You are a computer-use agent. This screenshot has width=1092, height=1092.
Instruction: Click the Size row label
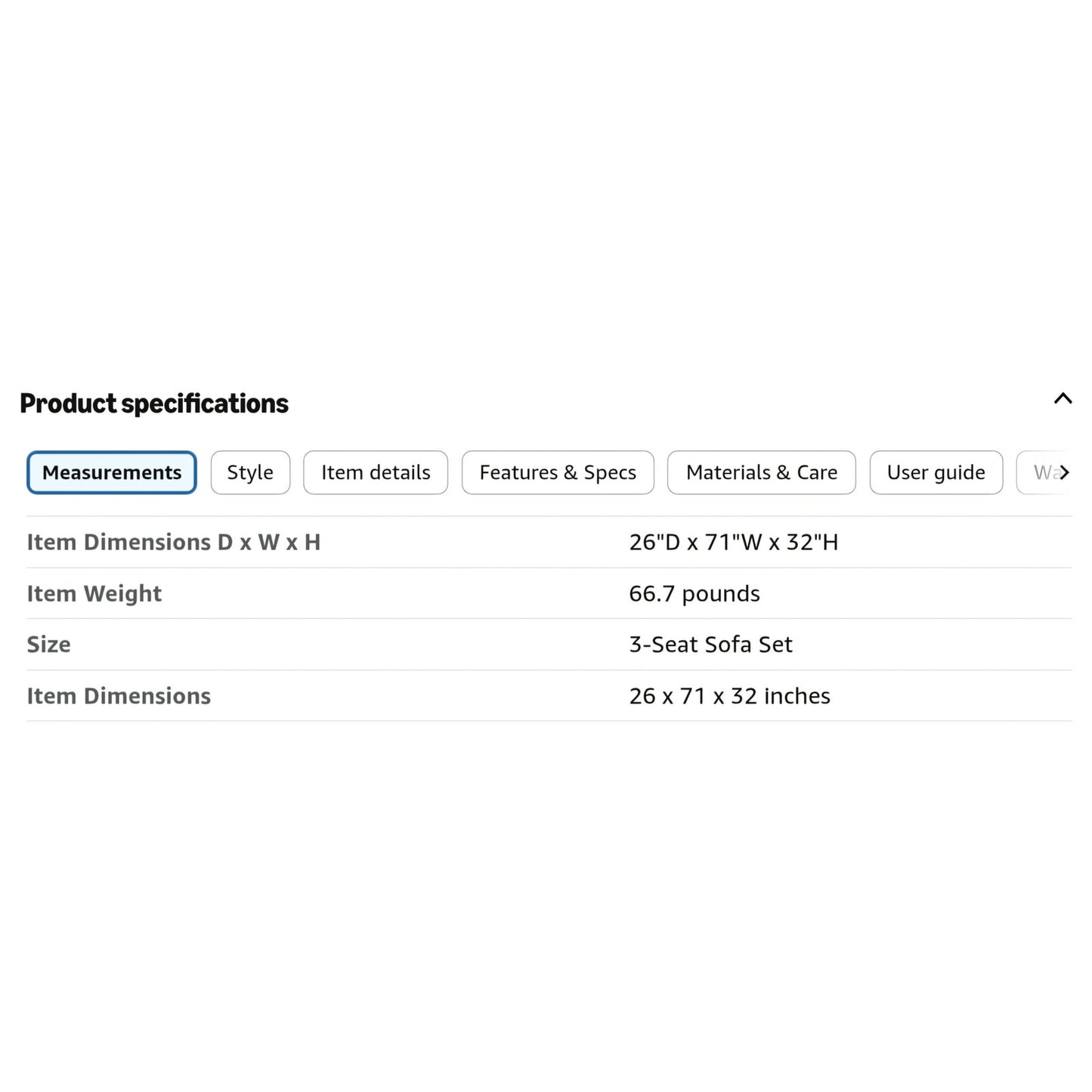coord(49,645)
